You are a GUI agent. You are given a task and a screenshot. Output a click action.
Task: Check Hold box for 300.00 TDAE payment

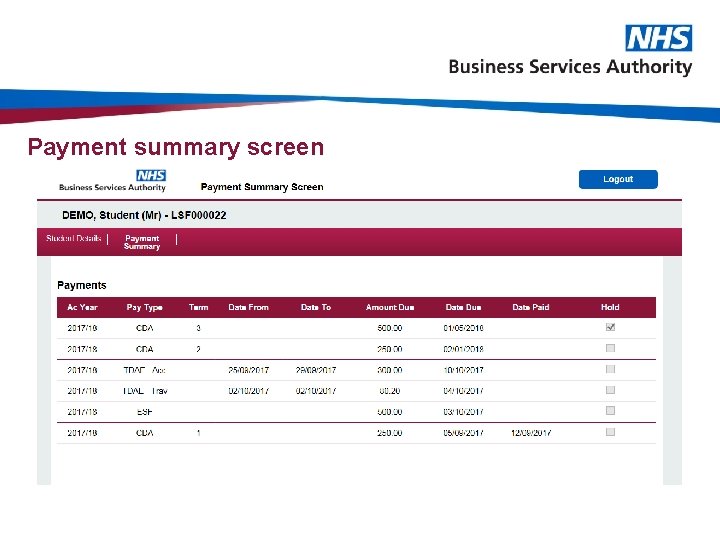(x=610, y=369)
